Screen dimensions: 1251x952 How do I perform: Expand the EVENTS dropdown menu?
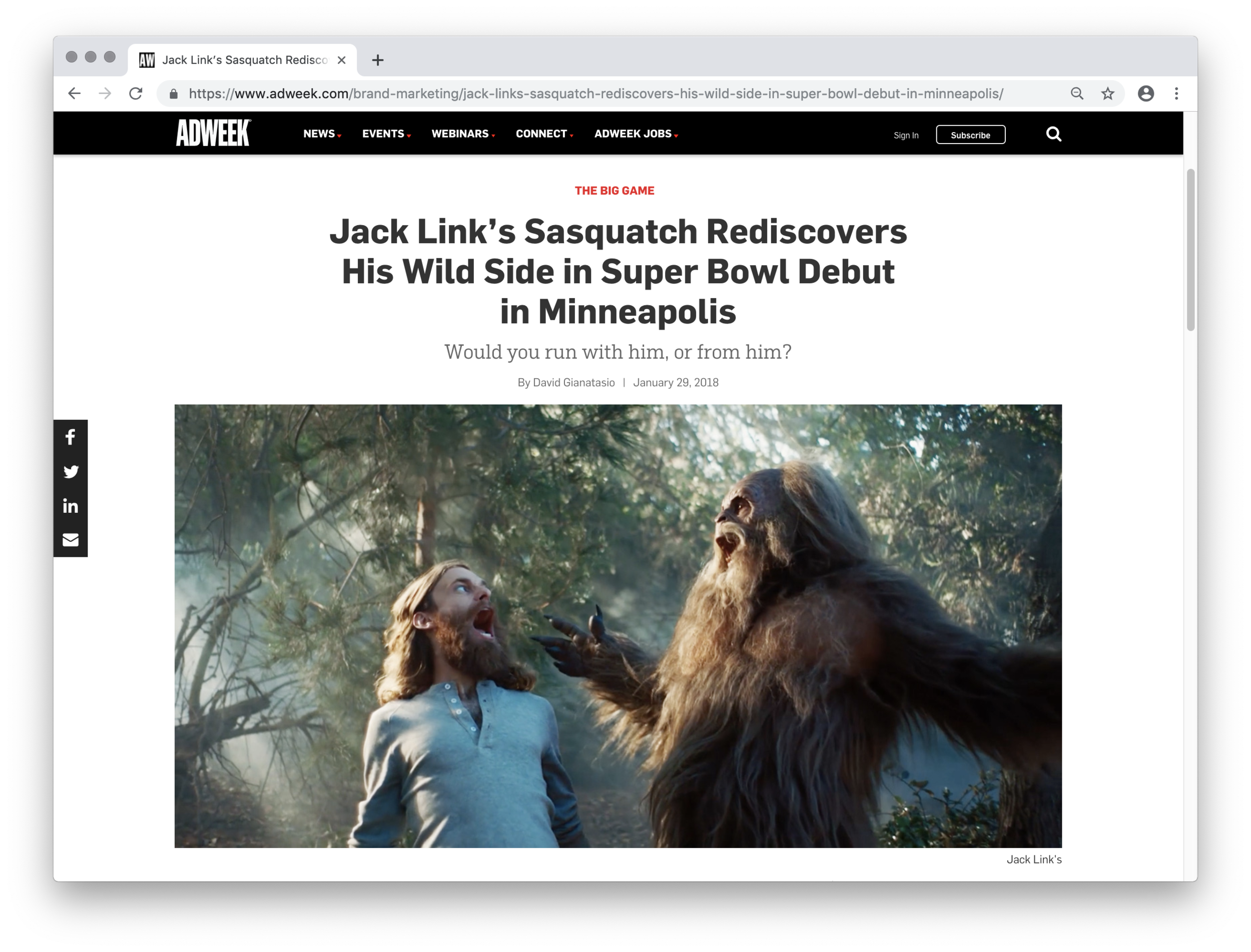[386, 134]
